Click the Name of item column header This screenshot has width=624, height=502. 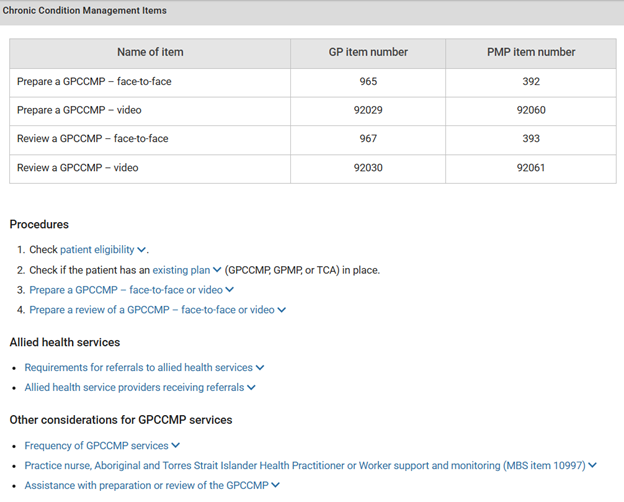[x=150, y=53]
